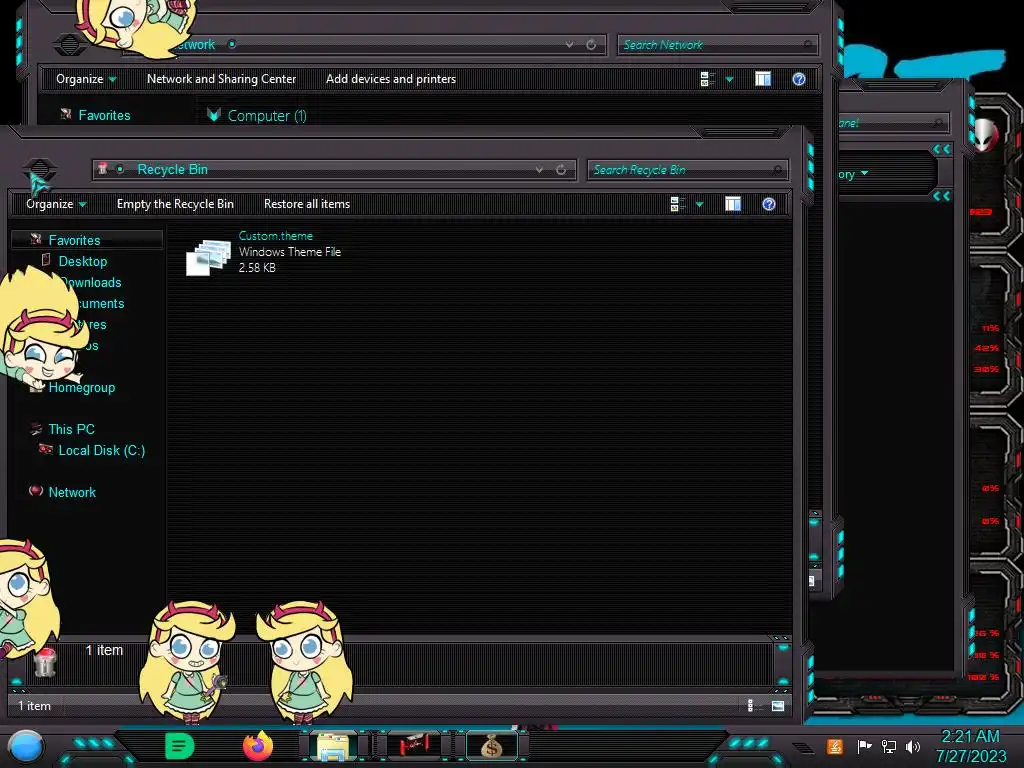
Task: Change view icon in Recycle Bin toolbar
Action: click(677, 204)
